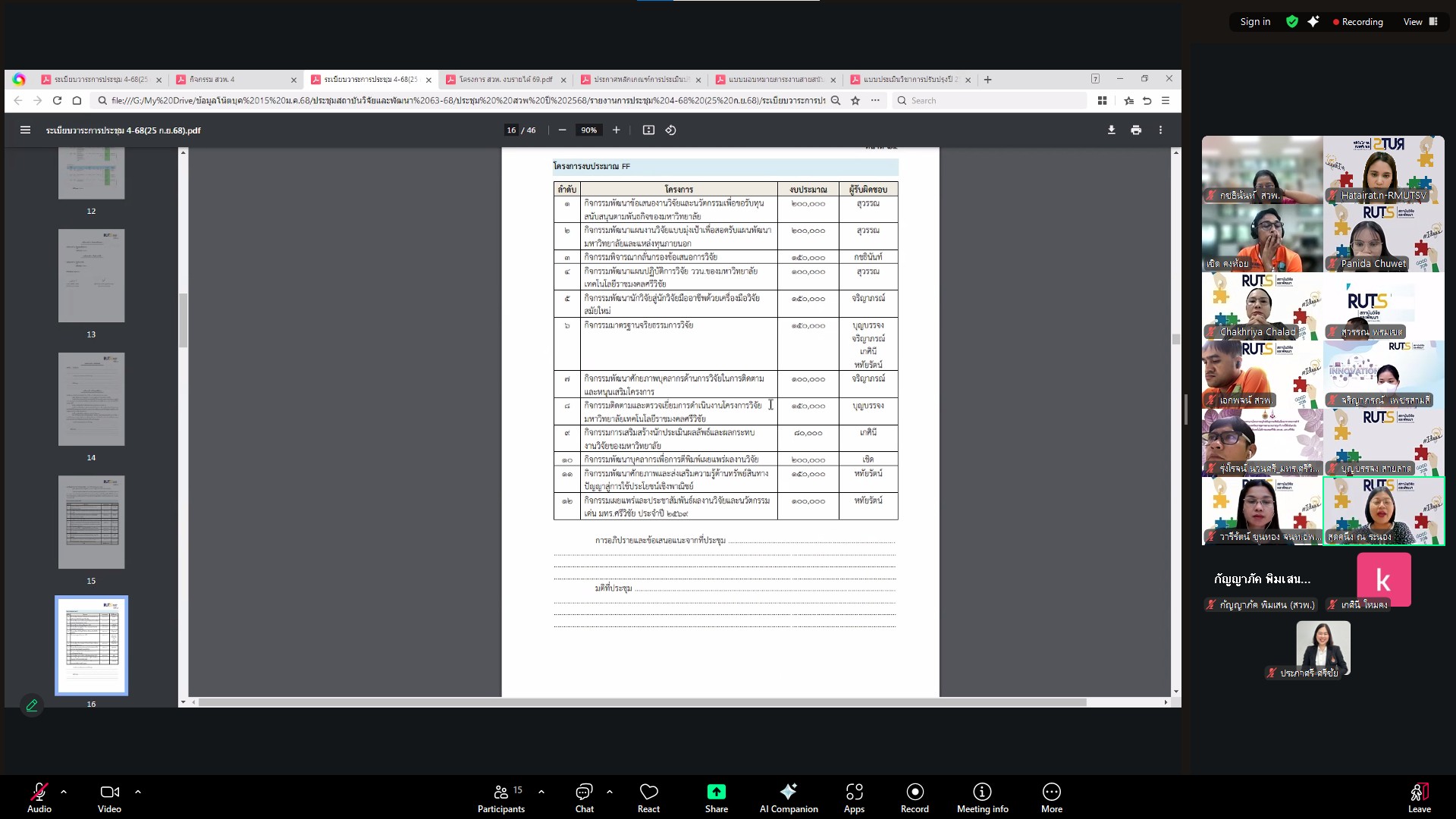
Task: Leave the Zoom meeting
Action: [x=1419, y=798]
